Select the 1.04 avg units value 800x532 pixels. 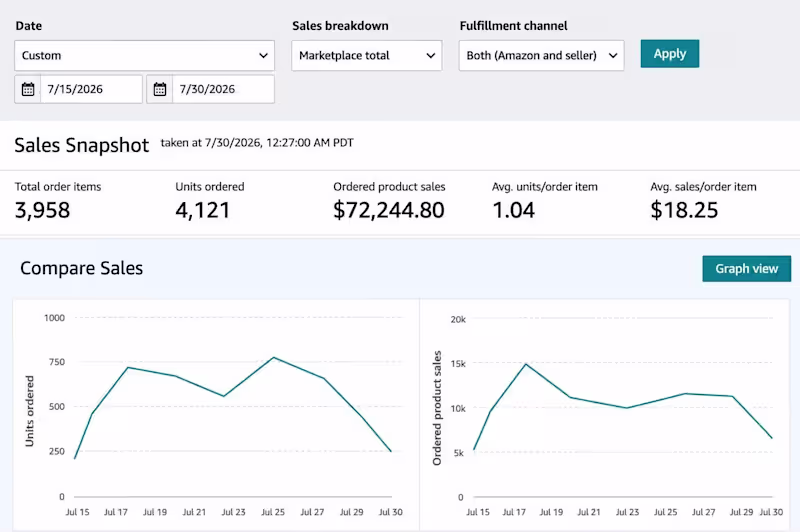514,210
